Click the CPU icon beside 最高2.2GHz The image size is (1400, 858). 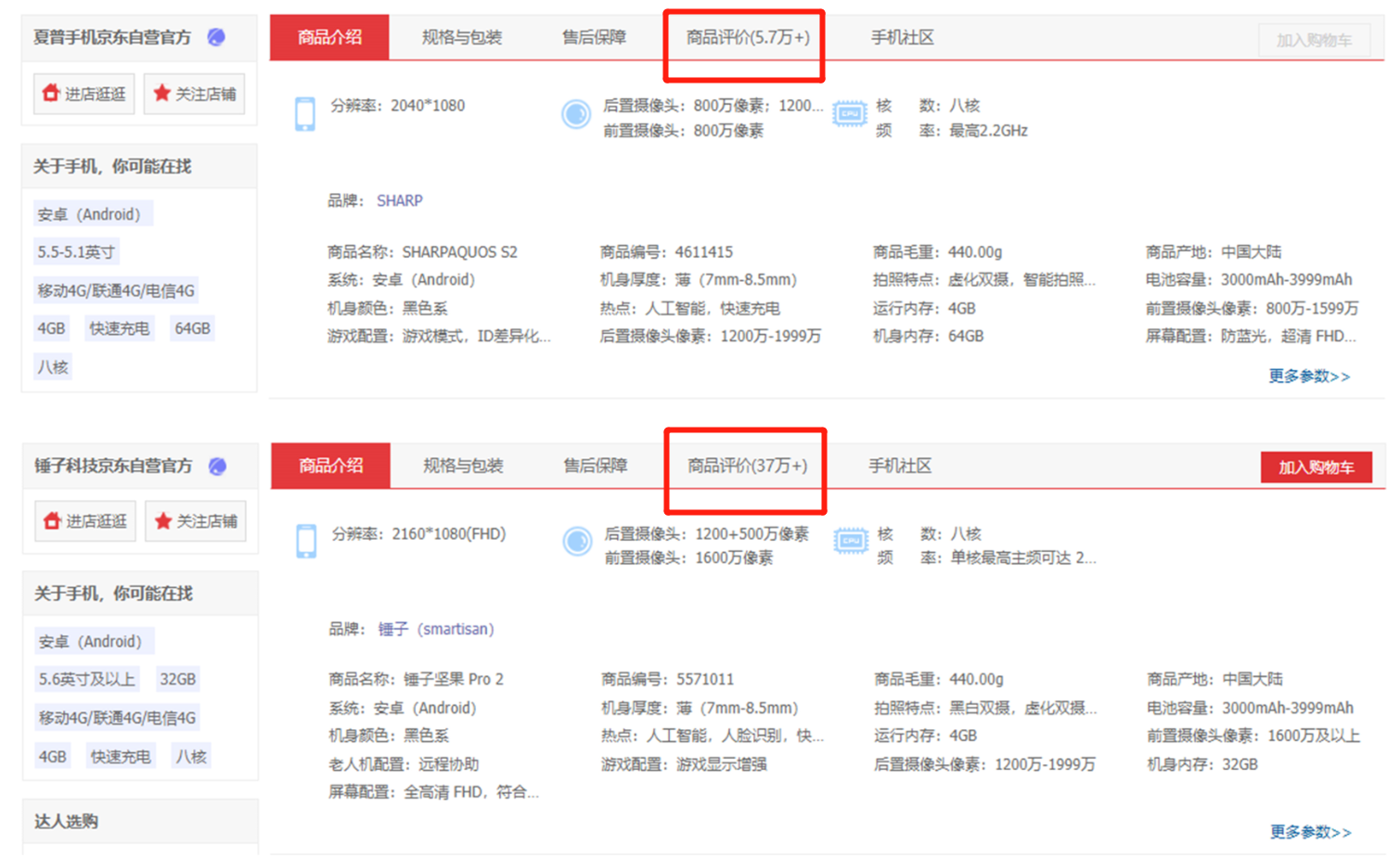[x=849, y=114]
